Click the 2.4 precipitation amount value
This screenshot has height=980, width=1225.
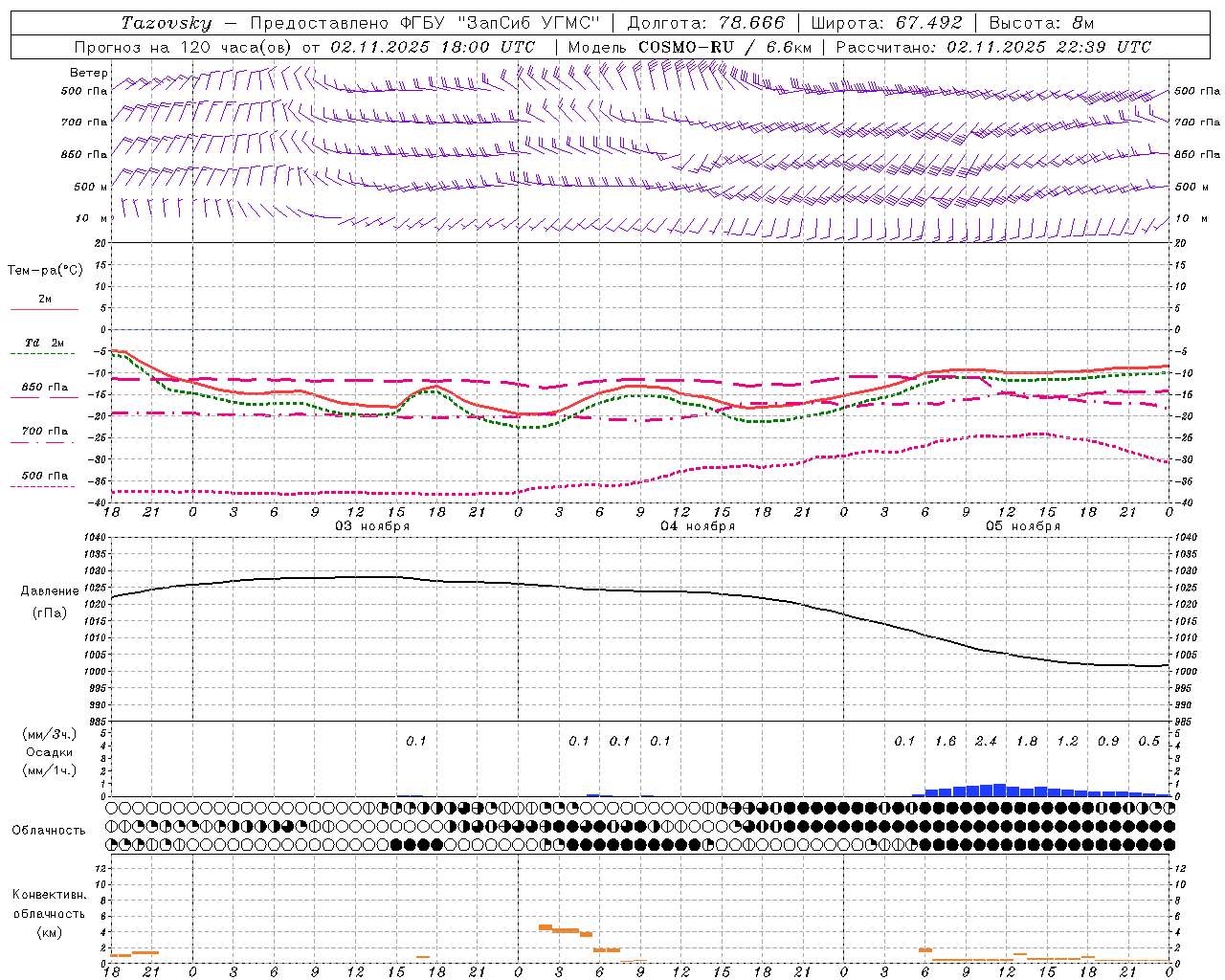pyautogui.click(x=986, y=741)
